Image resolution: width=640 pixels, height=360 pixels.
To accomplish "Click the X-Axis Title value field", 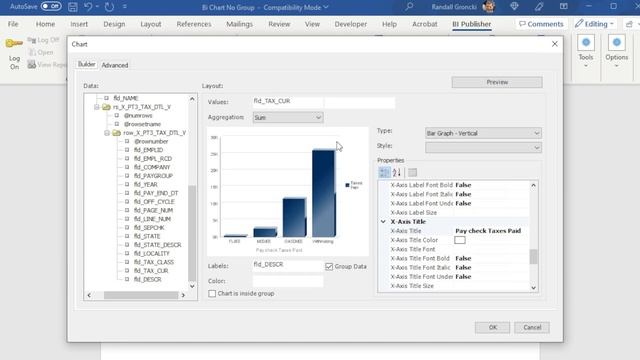I will click(x=492, y=231).
